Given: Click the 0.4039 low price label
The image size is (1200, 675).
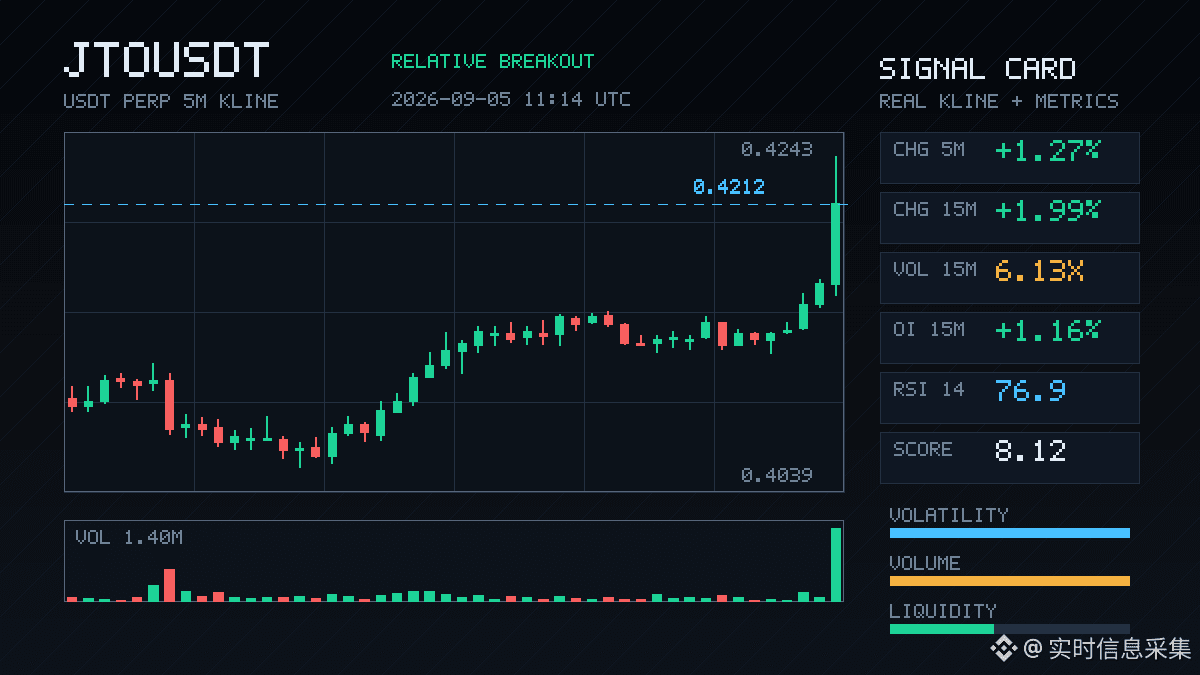Looking at the screenshot, I should point(777,475).
